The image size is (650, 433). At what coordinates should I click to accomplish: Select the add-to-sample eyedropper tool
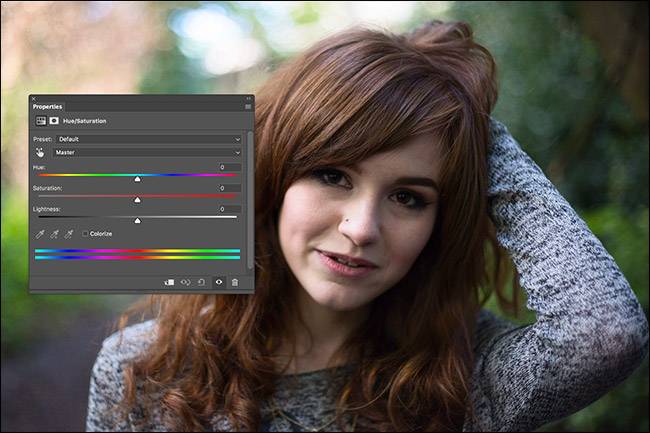[54, 234]
